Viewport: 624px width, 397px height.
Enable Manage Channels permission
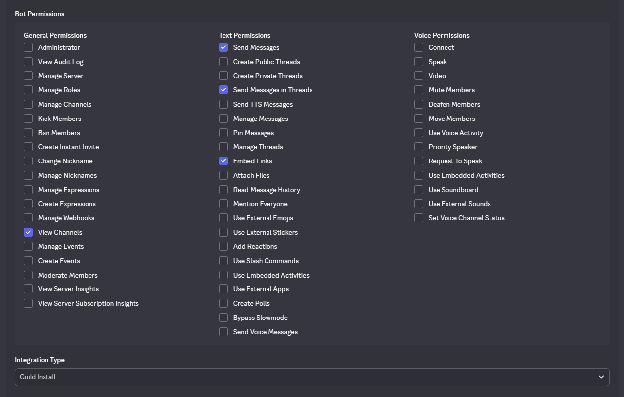(28, 104)
